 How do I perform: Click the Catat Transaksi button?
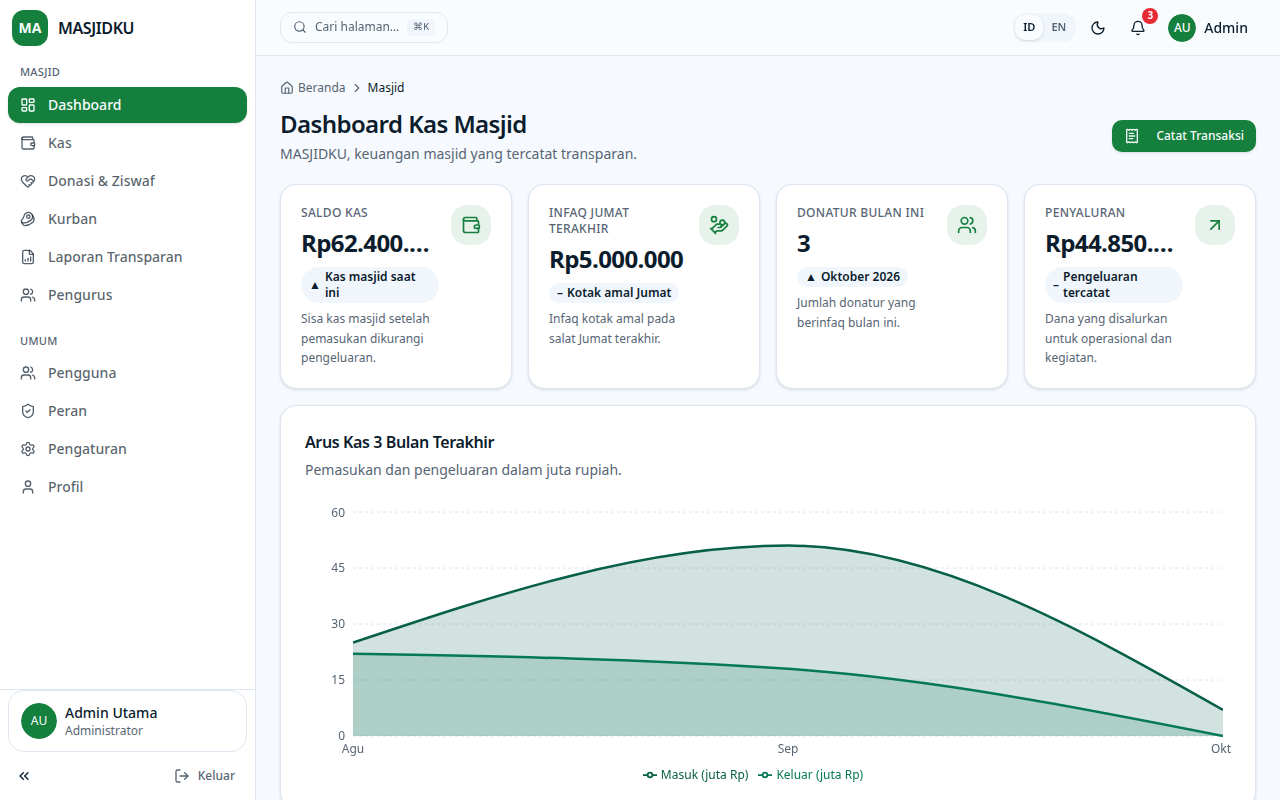click(1184, 136)
